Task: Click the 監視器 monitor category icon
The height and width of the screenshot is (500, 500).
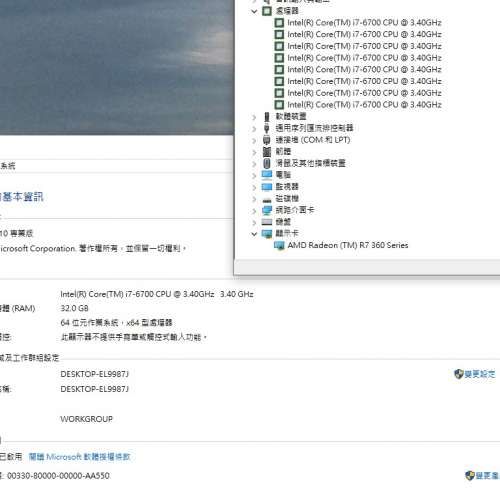Action: [x=267, y=187]
